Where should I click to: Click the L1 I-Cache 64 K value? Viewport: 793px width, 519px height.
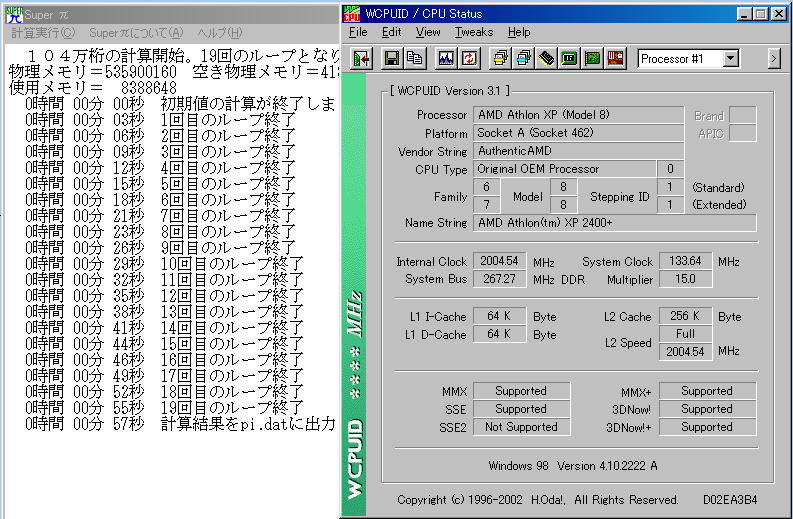click(499, 316)
